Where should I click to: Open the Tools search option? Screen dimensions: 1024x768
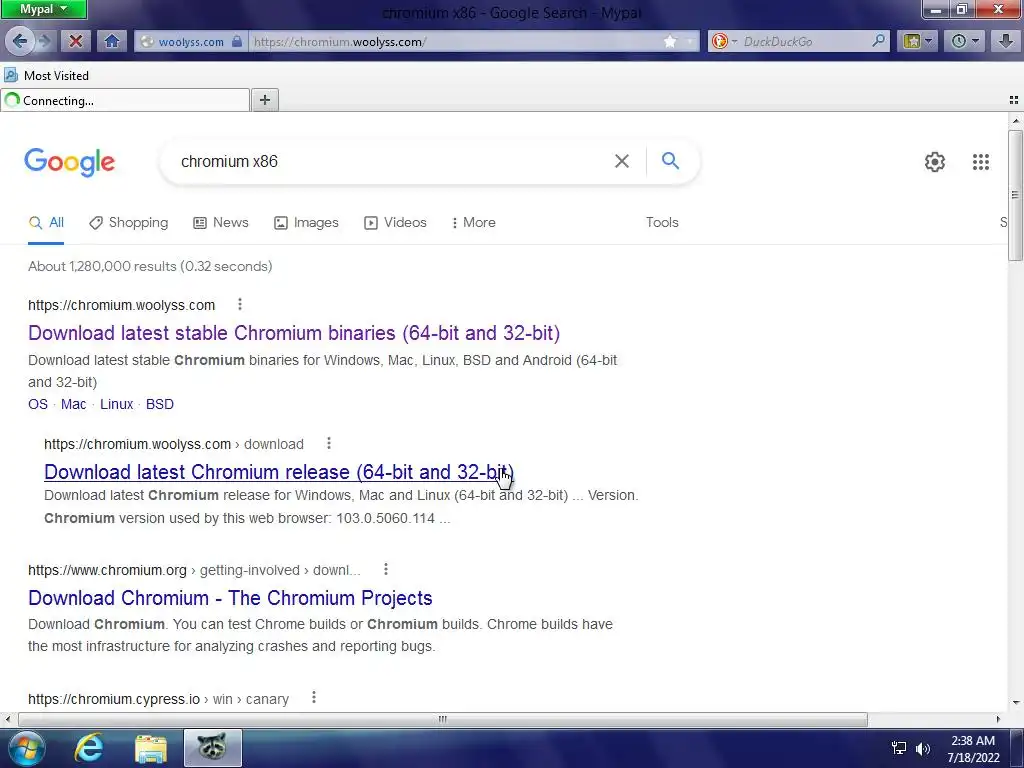[662, 223]
